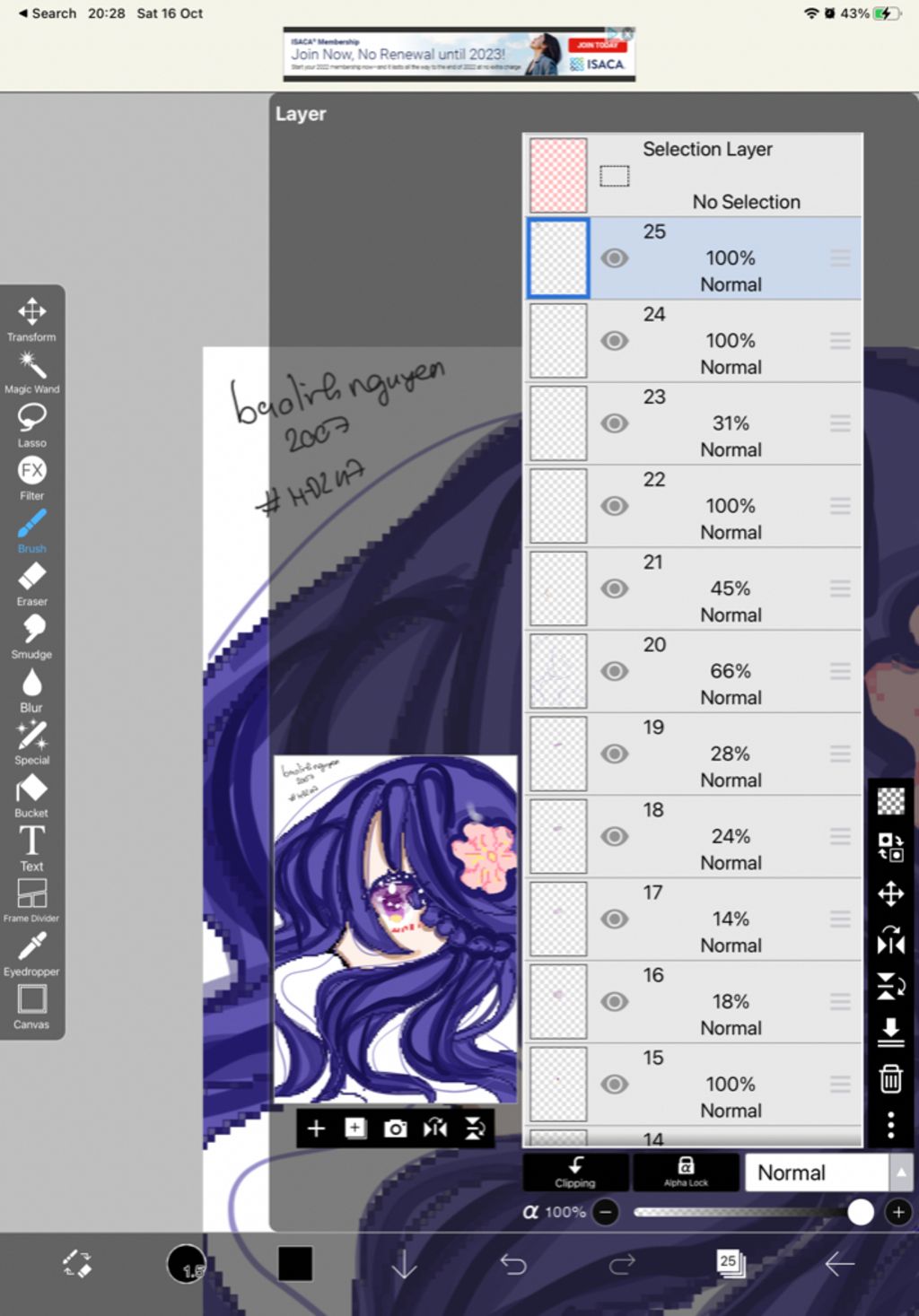Screen dimensions: 919x1316
Task: Switch brush and eraser using bottom-left icon
Action: [77, 1264]
